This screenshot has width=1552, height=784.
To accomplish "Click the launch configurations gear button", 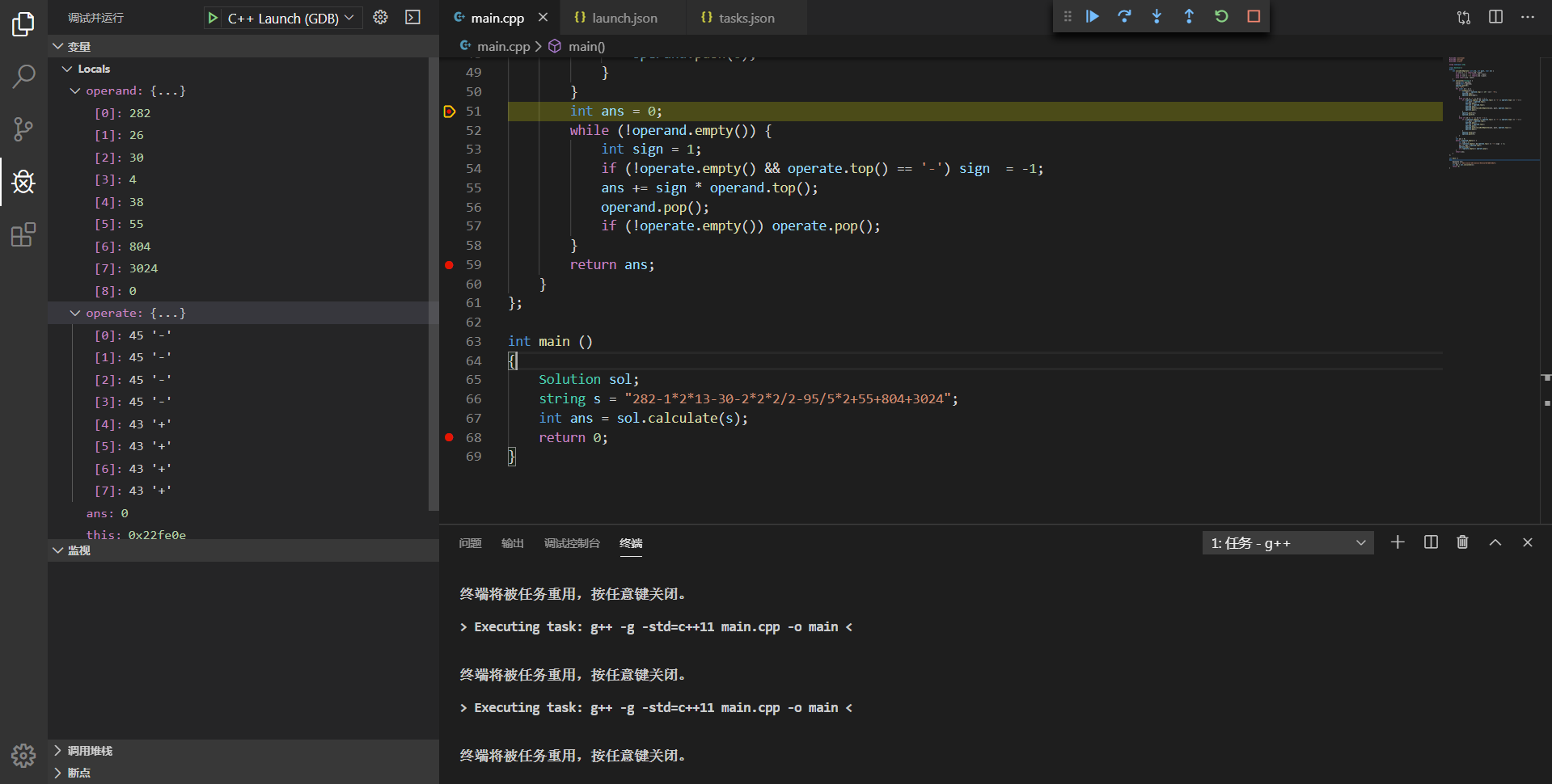I will (x=380, y=17).
